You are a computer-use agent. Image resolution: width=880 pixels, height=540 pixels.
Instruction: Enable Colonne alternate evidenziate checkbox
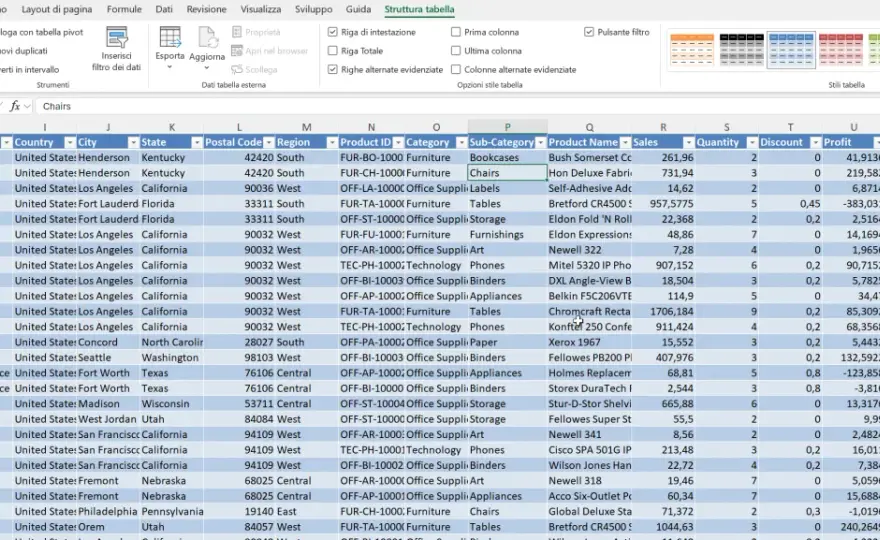click(x=456, y=70)
